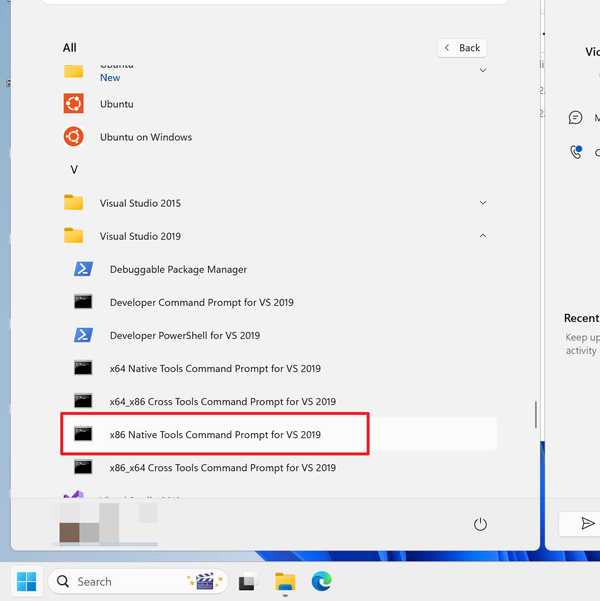Click the taskbar Search box
The image size is (600, 601).
(138, 581)
